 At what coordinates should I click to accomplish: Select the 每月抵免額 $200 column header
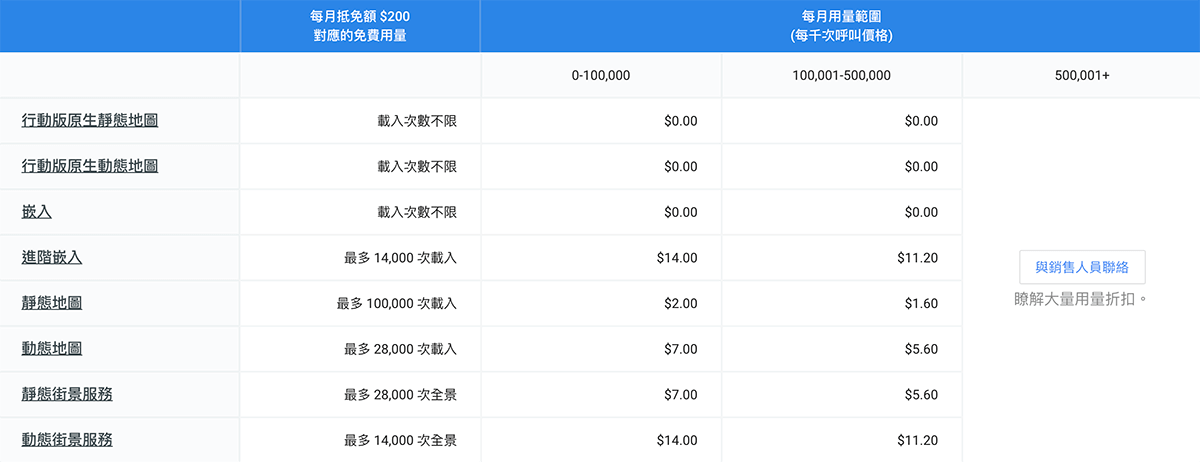pyautogui.click(x=360, y=26)
